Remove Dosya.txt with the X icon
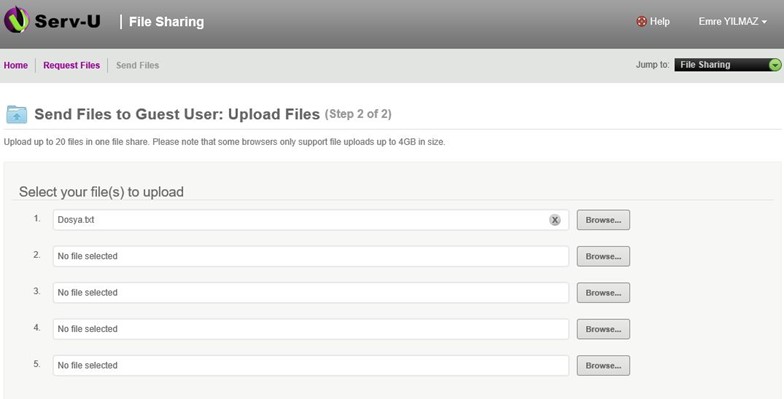This screenshot has height=399, width=784. pos(554,220)
